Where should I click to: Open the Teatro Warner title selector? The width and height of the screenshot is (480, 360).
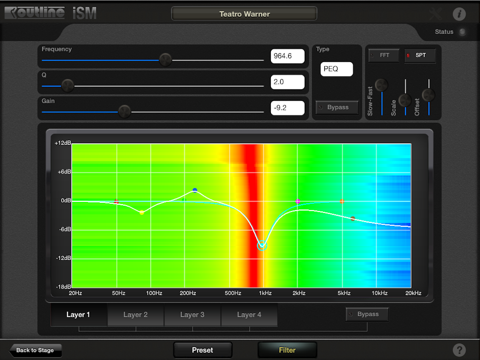[x=244, y=14]
